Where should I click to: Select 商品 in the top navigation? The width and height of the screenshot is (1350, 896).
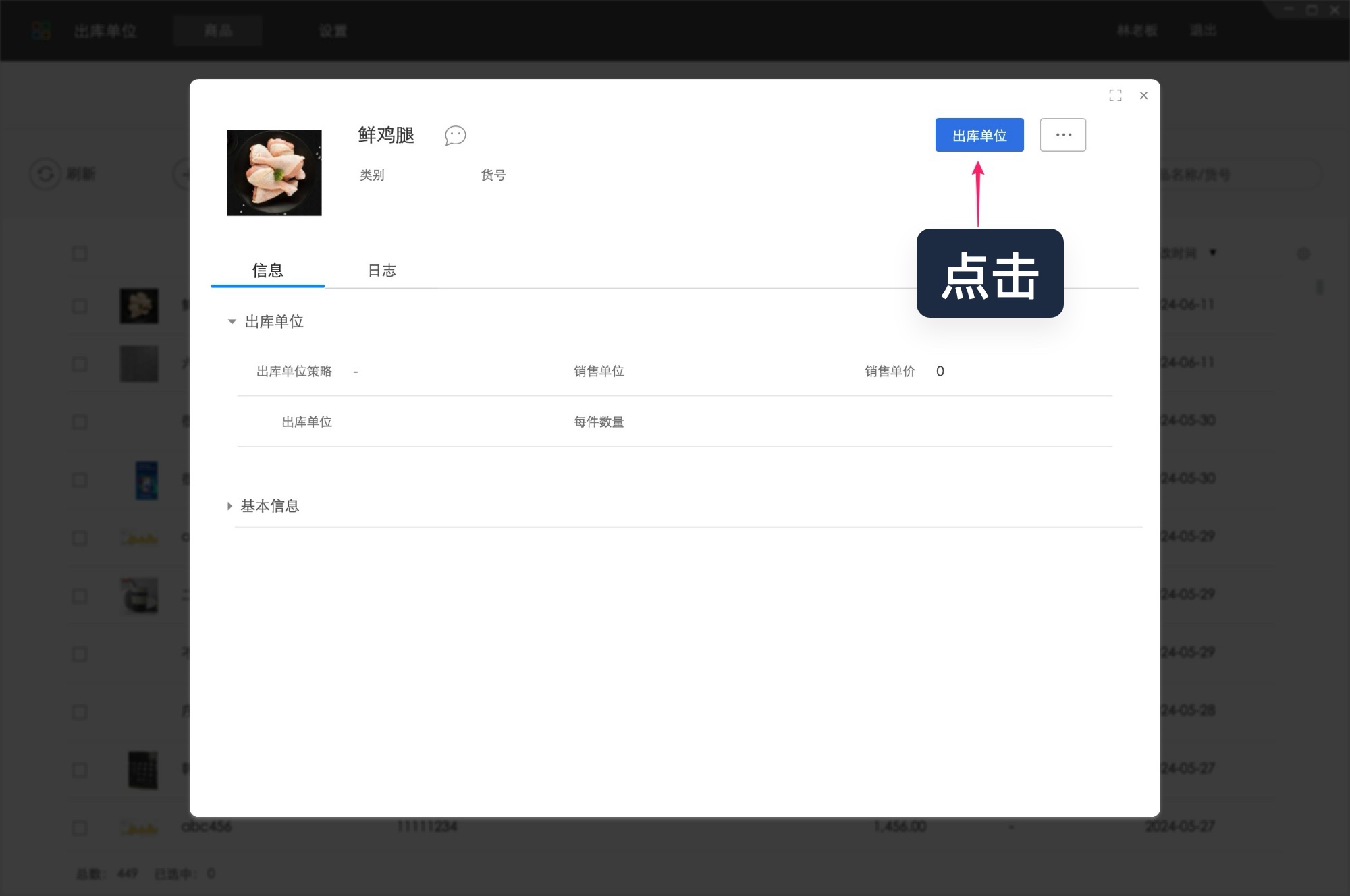[217, 30]
